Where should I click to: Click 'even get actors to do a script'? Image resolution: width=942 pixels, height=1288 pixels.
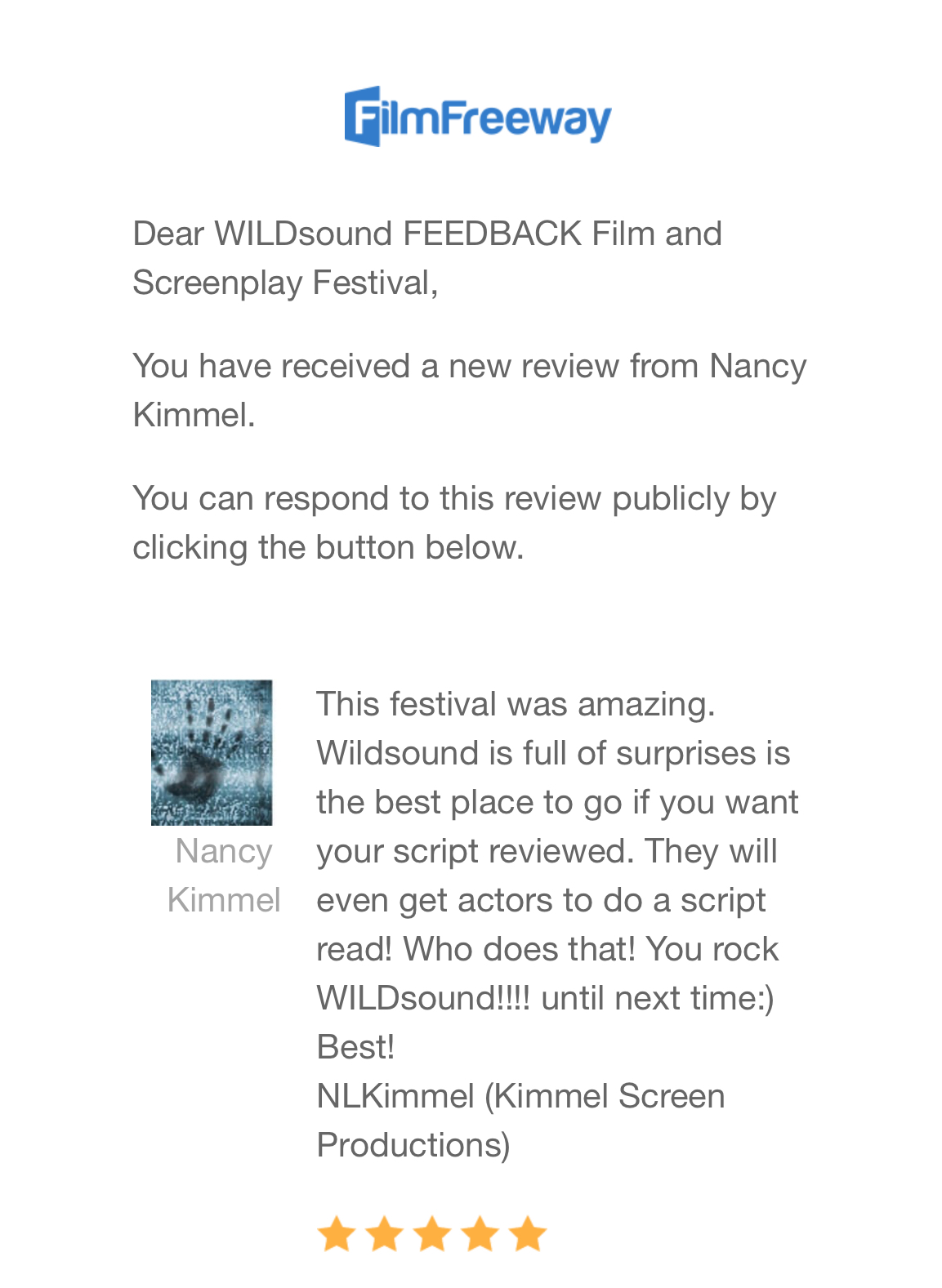[x=540, y=900]
